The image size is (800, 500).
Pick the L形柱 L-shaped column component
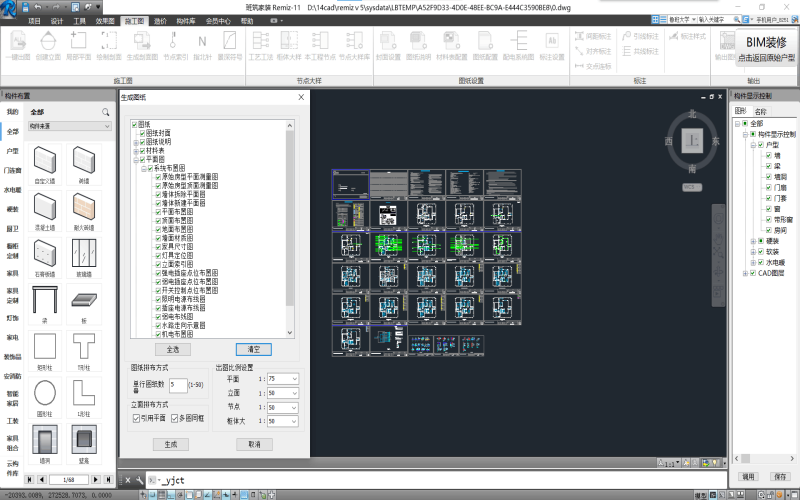84,397
